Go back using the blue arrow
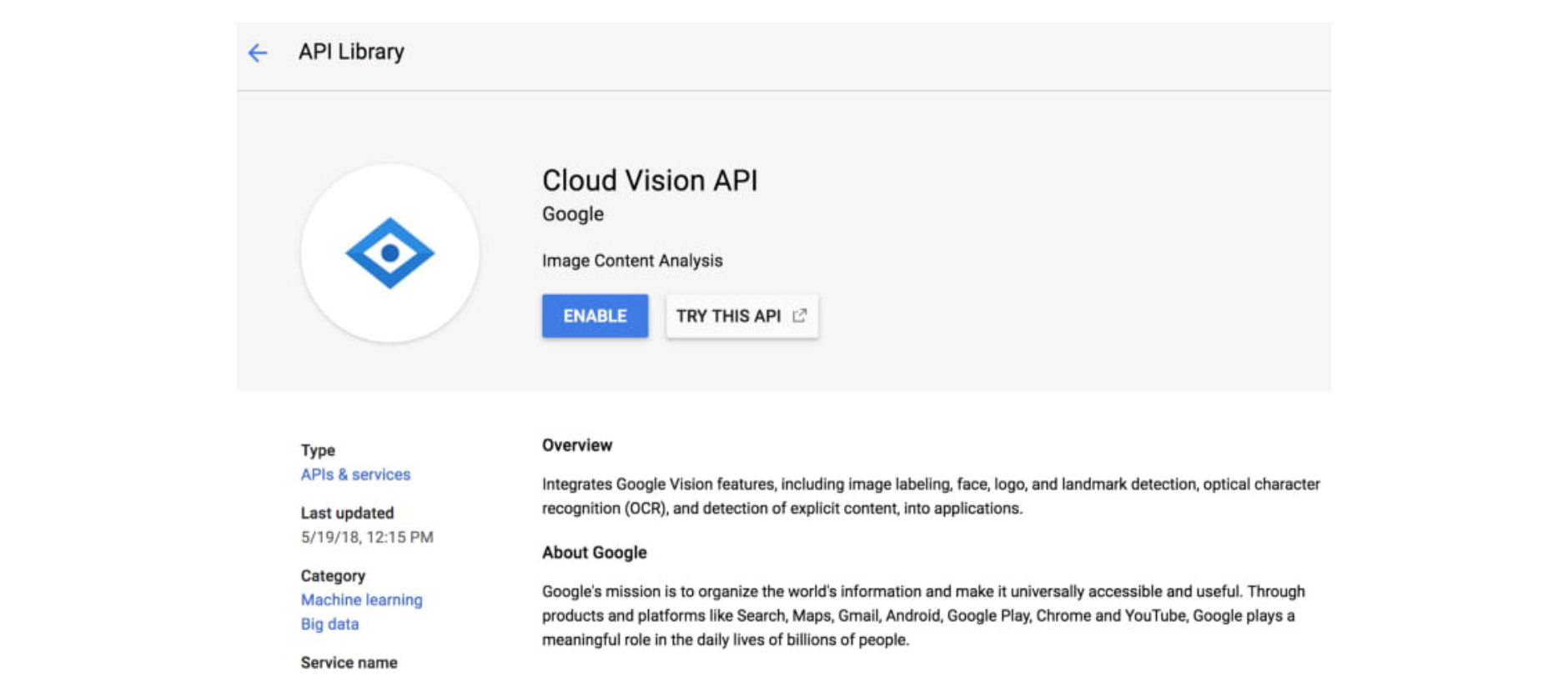The height and width of the screenshot is (697, 1568). tap(258, 53)
